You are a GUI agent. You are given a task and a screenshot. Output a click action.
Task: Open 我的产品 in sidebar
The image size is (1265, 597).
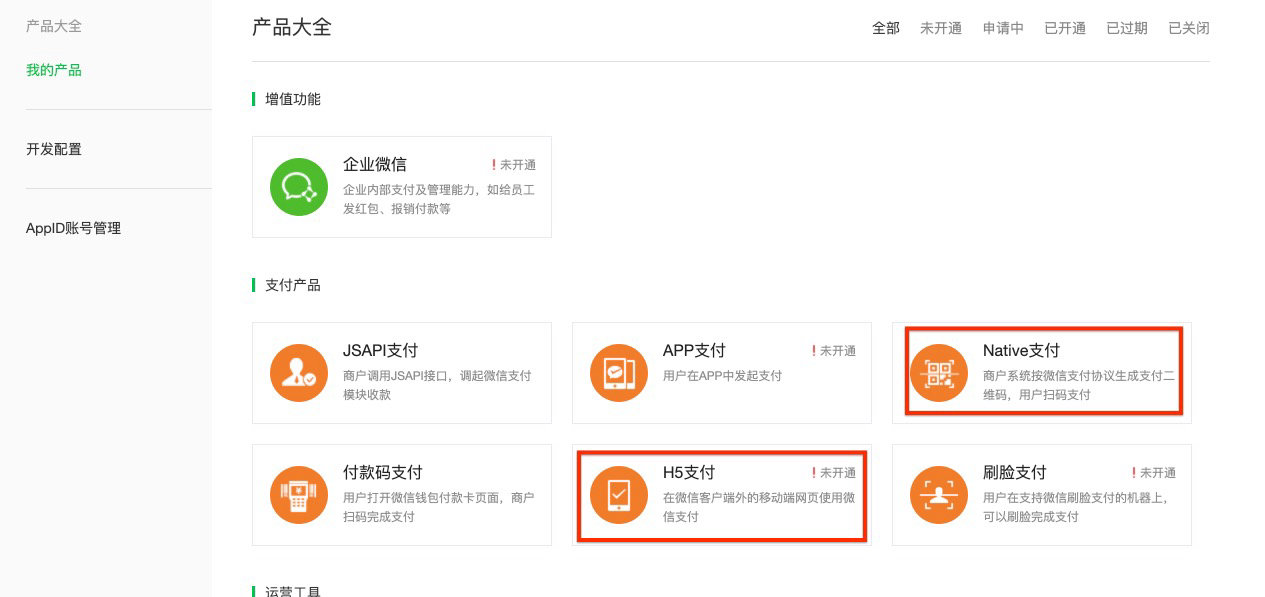(x=54, y=70)
